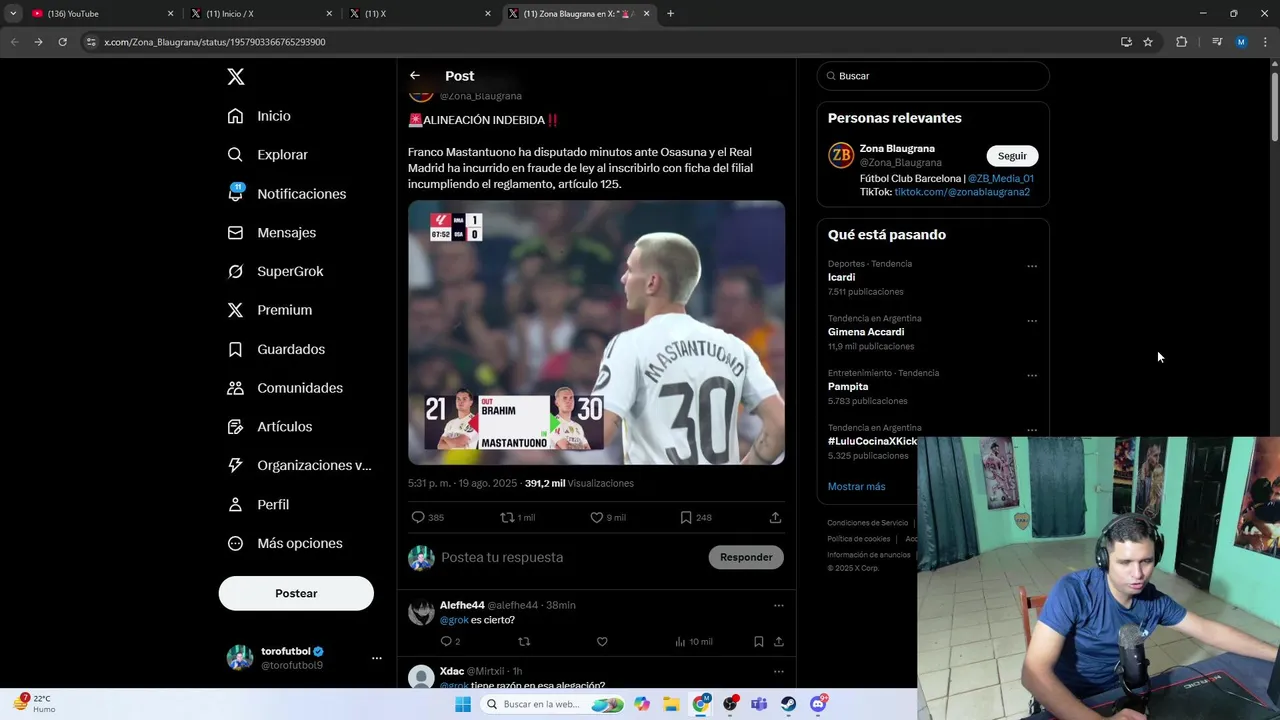Open more options for Icardi trend

click(1032, 267)
